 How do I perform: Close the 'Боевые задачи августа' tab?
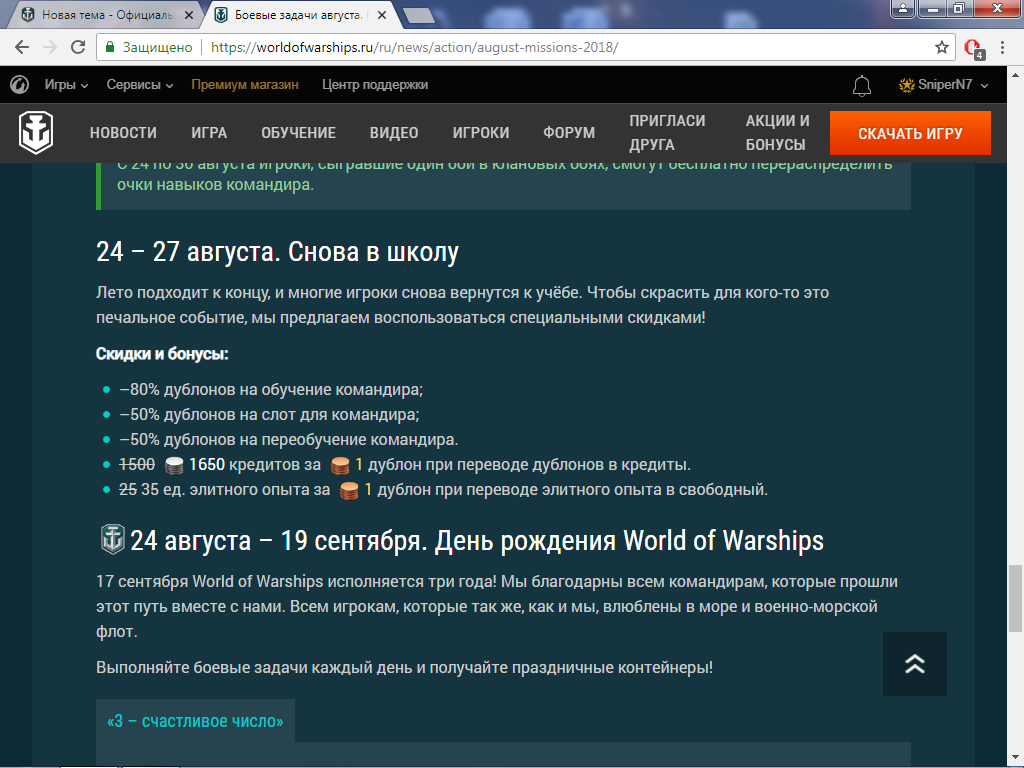click(382, 15)
